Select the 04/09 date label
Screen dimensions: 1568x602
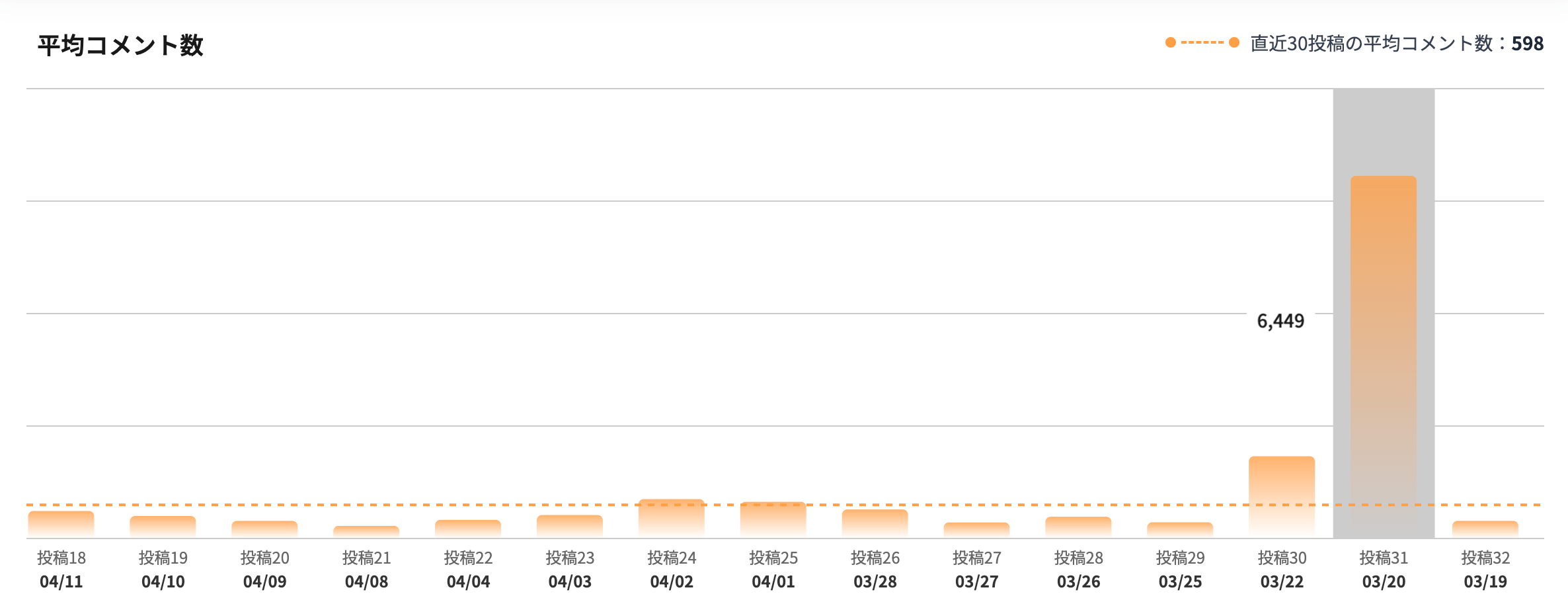click(265, 582)
